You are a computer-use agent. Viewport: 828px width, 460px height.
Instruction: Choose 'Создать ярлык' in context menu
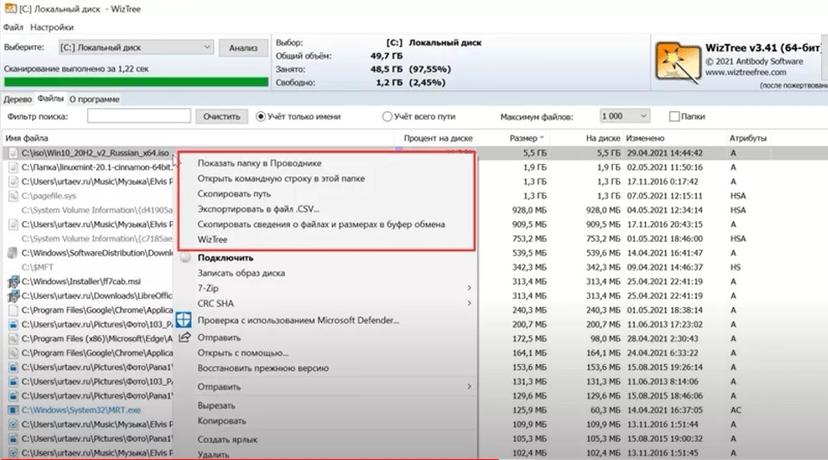(x=228, y=439)
